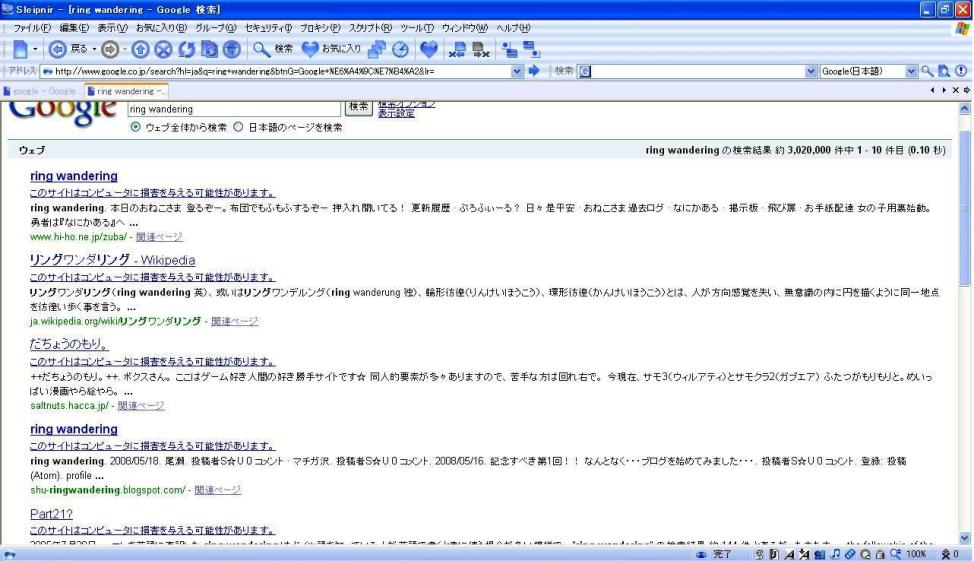Open スクリプト(R) menu

click(x=370, y=28)
